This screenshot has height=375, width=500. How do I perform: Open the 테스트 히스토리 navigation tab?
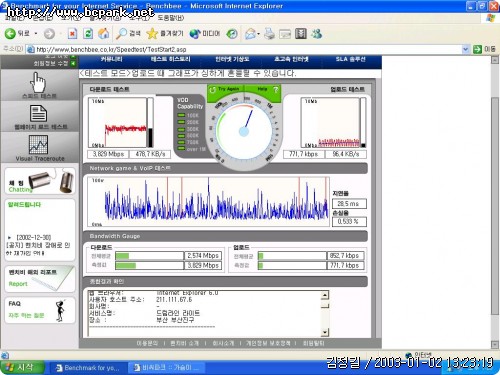point(170,59)
